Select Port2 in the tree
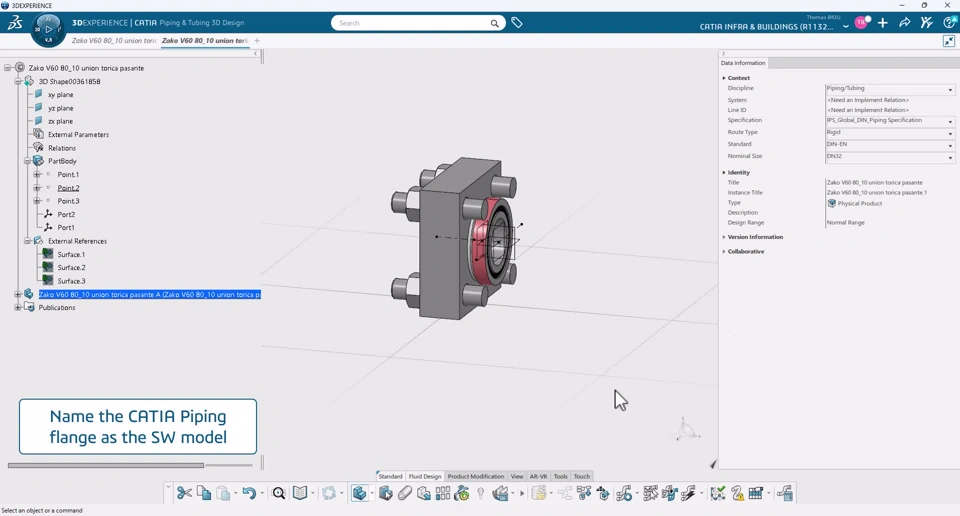The width and height of the screenshot is (960, 516). pyautogui.click(x=66, y=215)
